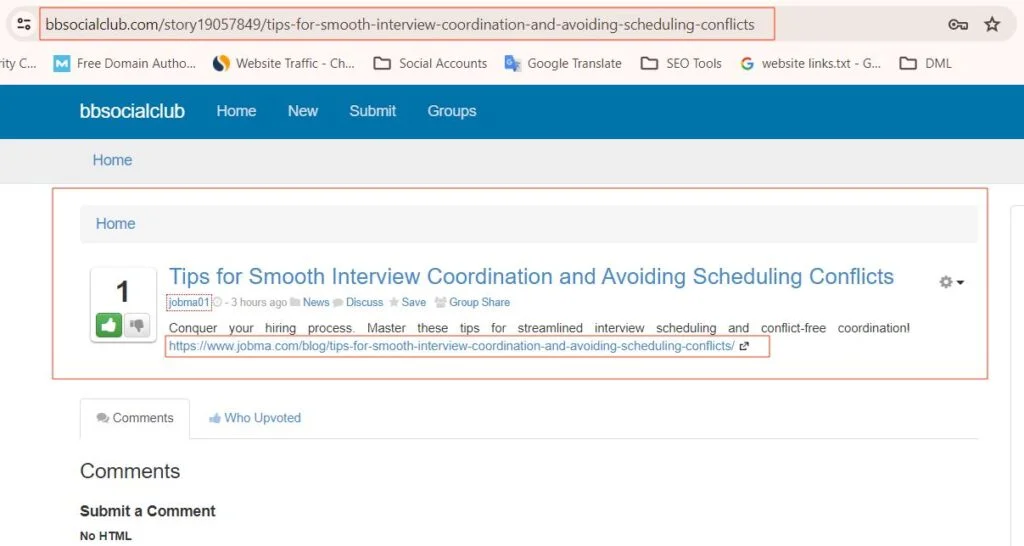The width and height of the screenshot is (1024, 546).
Task: Downvote the story with grey thumbs-down
Action: tap(136, 325)
